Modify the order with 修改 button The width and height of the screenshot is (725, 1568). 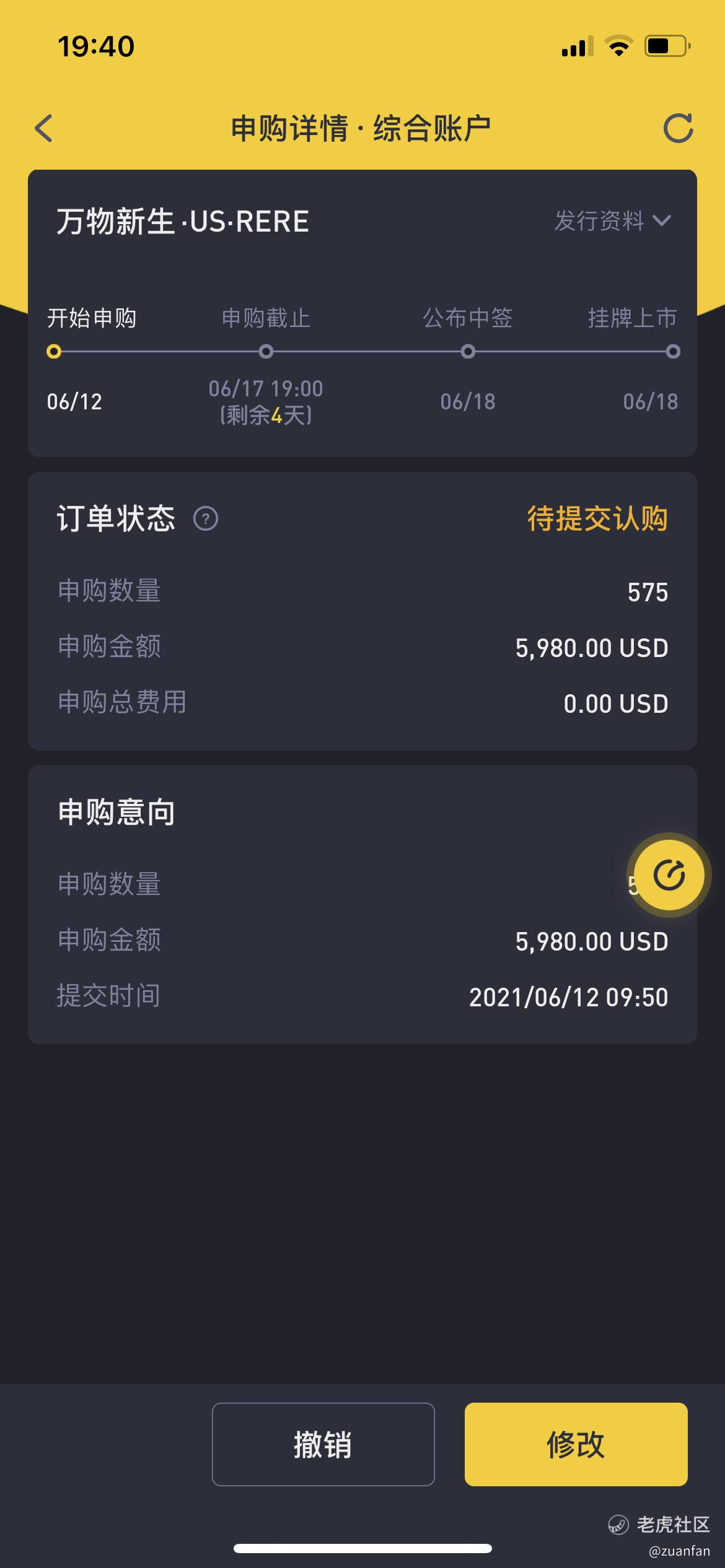click(x=576, y=1444)
